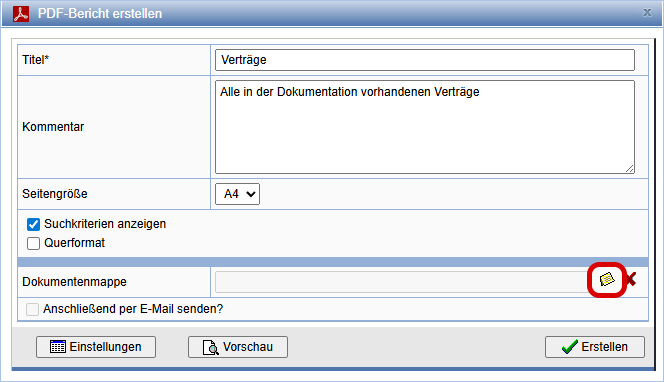Viewport: 664px width, 382px height.
Task: Click the empty Dokumentenmappe field
Action: tap(402, 282)
